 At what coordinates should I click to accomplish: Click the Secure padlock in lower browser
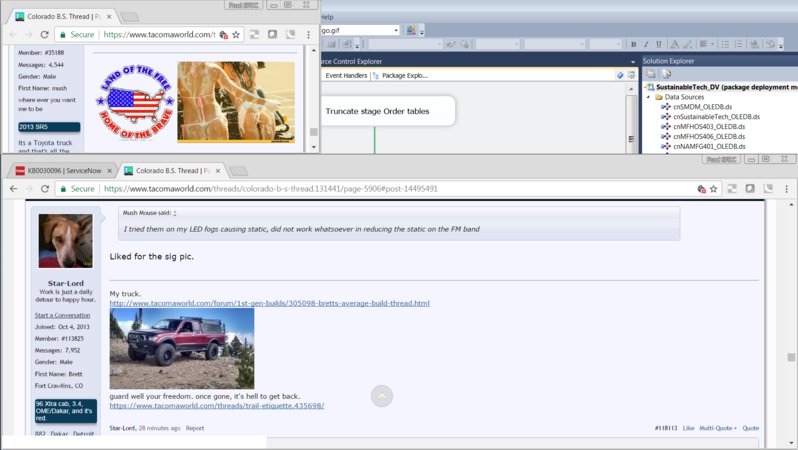tap(63, 189)
